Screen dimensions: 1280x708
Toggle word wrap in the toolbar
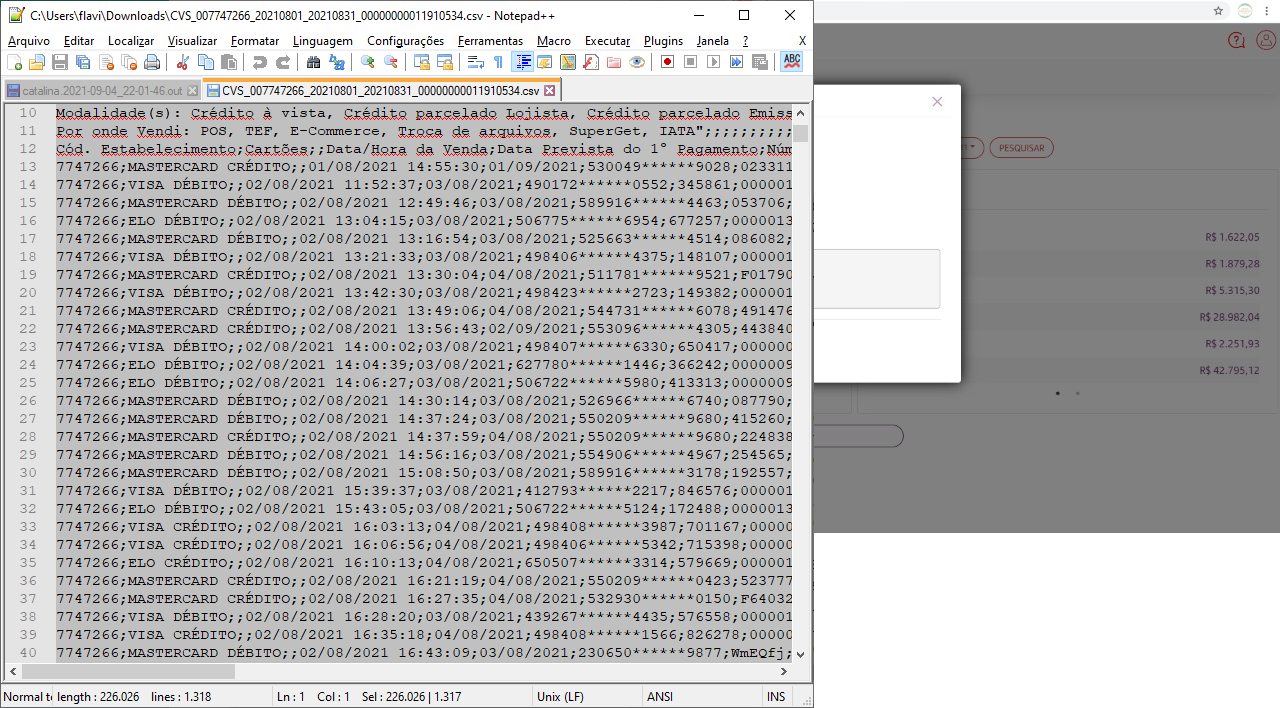click(x=476, y=62)
